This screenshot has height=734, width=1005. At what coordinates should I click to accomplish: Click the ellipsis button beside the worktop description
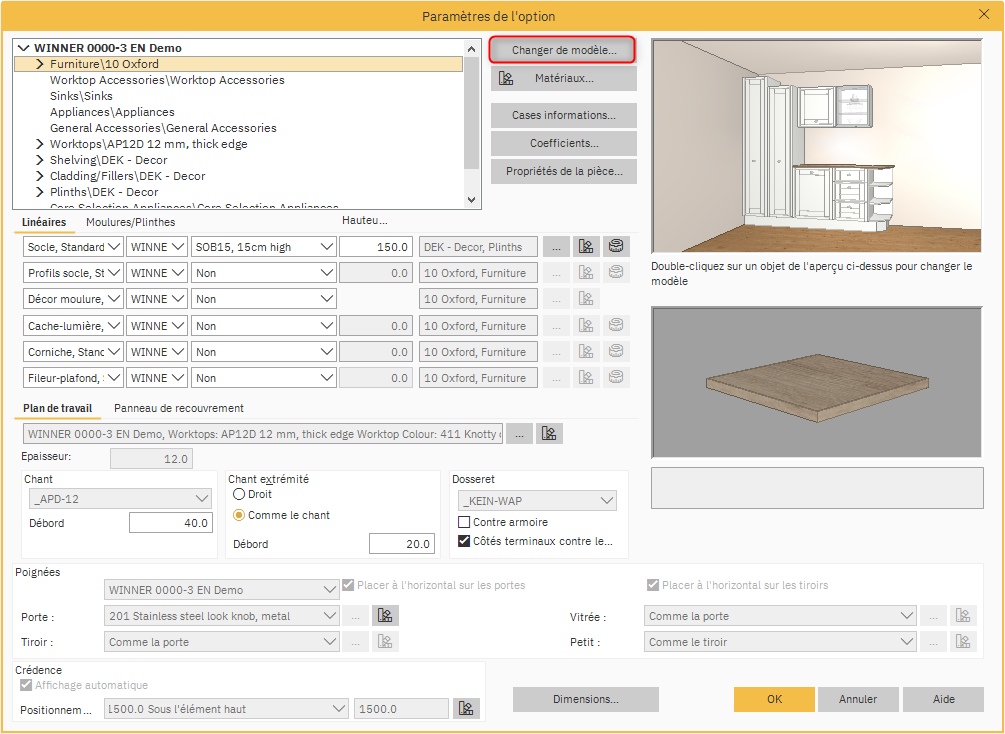pos(519,434)
